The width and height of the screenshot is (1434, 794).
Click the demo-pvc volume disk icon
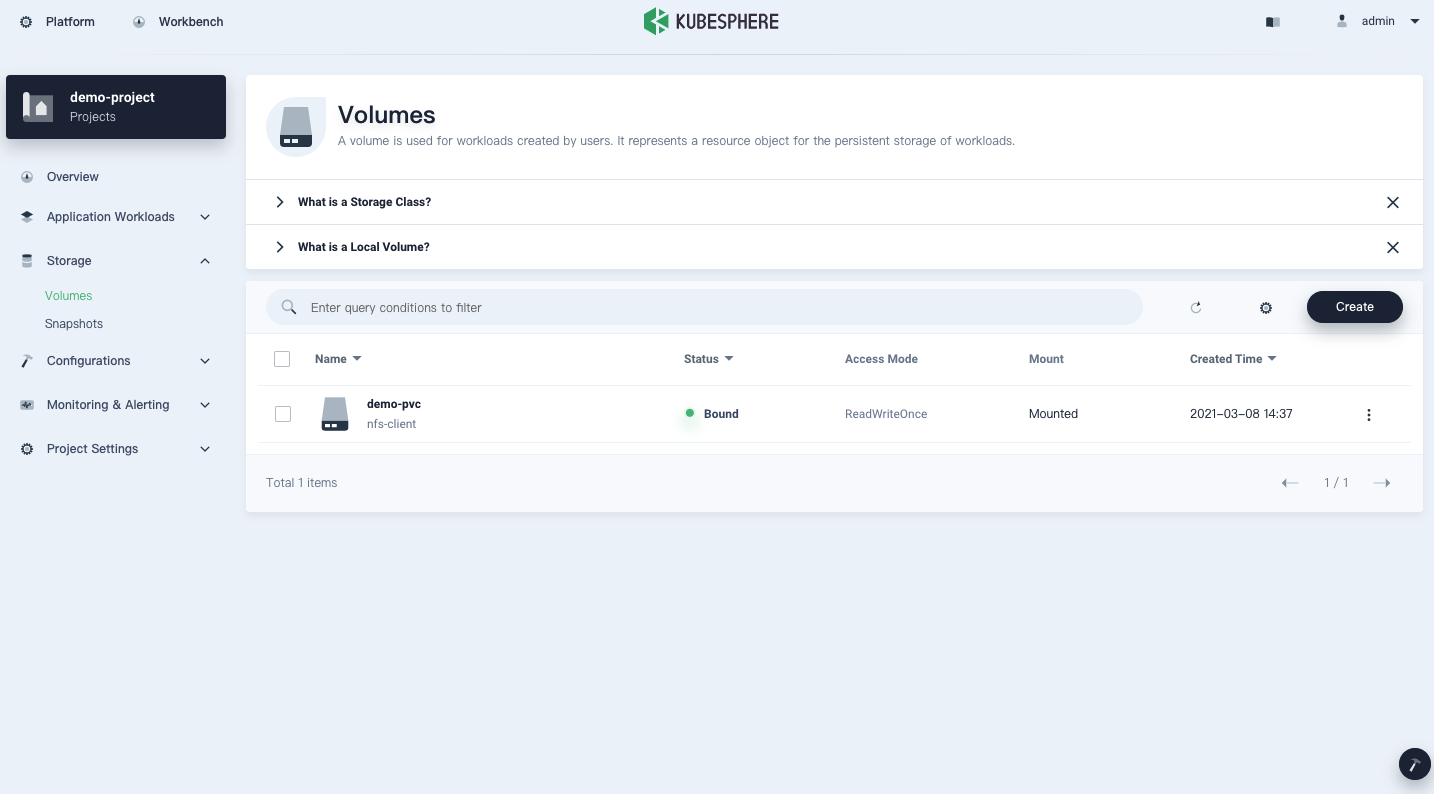335,414
